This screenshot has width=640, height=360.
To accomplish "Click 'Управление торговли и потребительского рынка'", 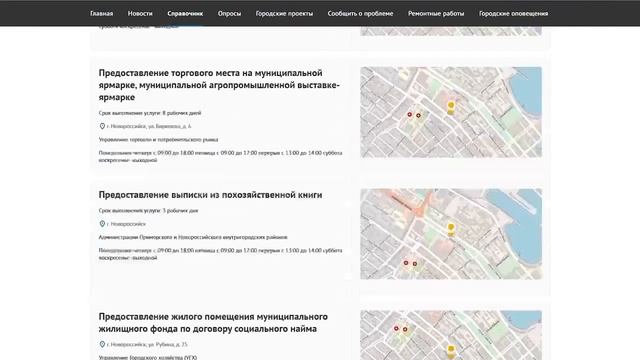I will coord(158,140).
